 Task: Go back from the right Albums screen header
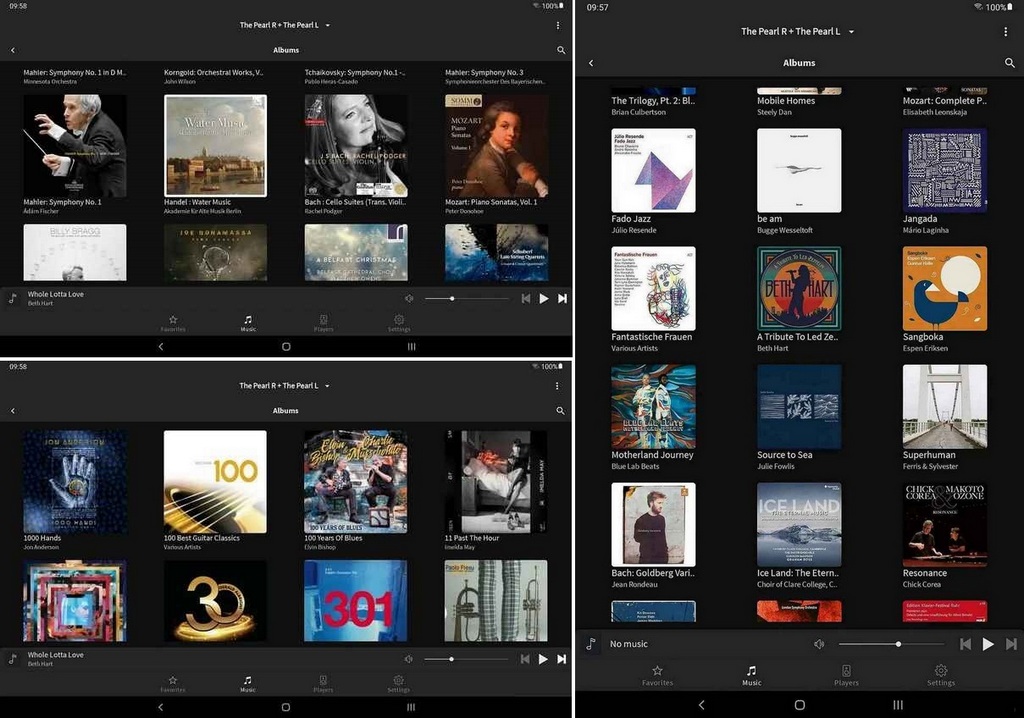click(591, 63)
